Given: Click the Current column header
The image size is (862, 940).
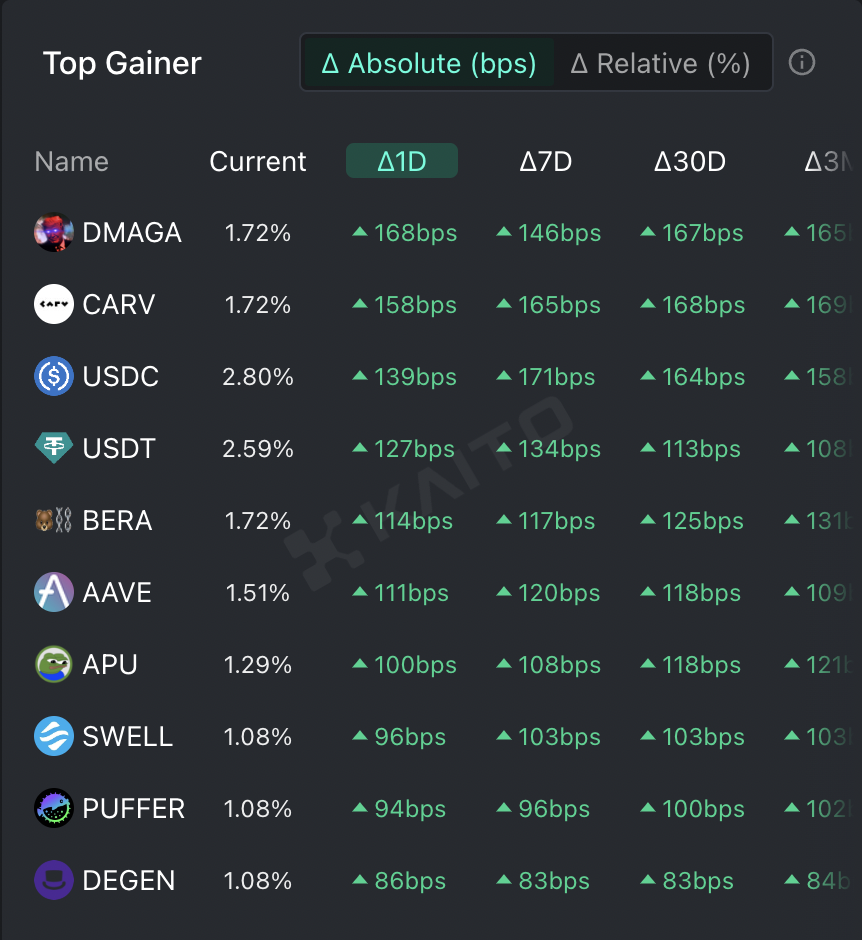Looking at the screenshot, I should tap(258, 161).
